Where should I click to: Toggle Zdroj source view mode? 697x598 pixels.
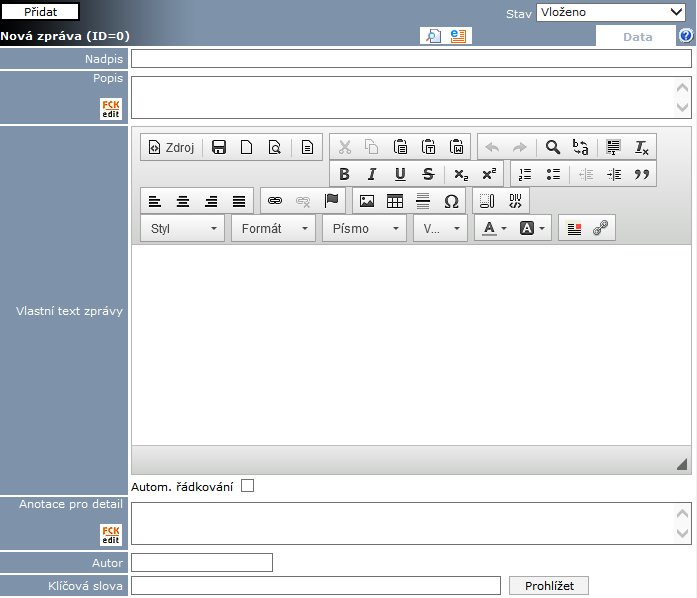(171, 147)
